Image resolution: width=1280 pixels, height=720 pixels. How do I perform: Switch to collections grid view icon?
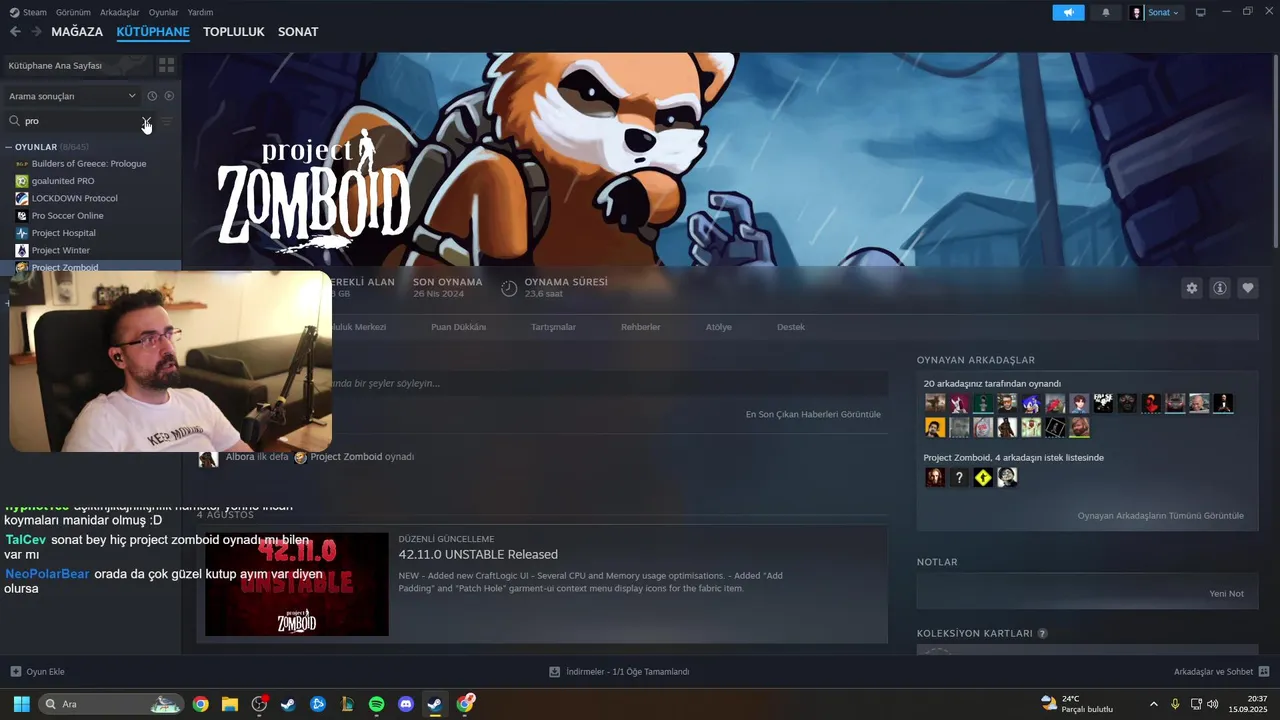click(x=167, y=65)
